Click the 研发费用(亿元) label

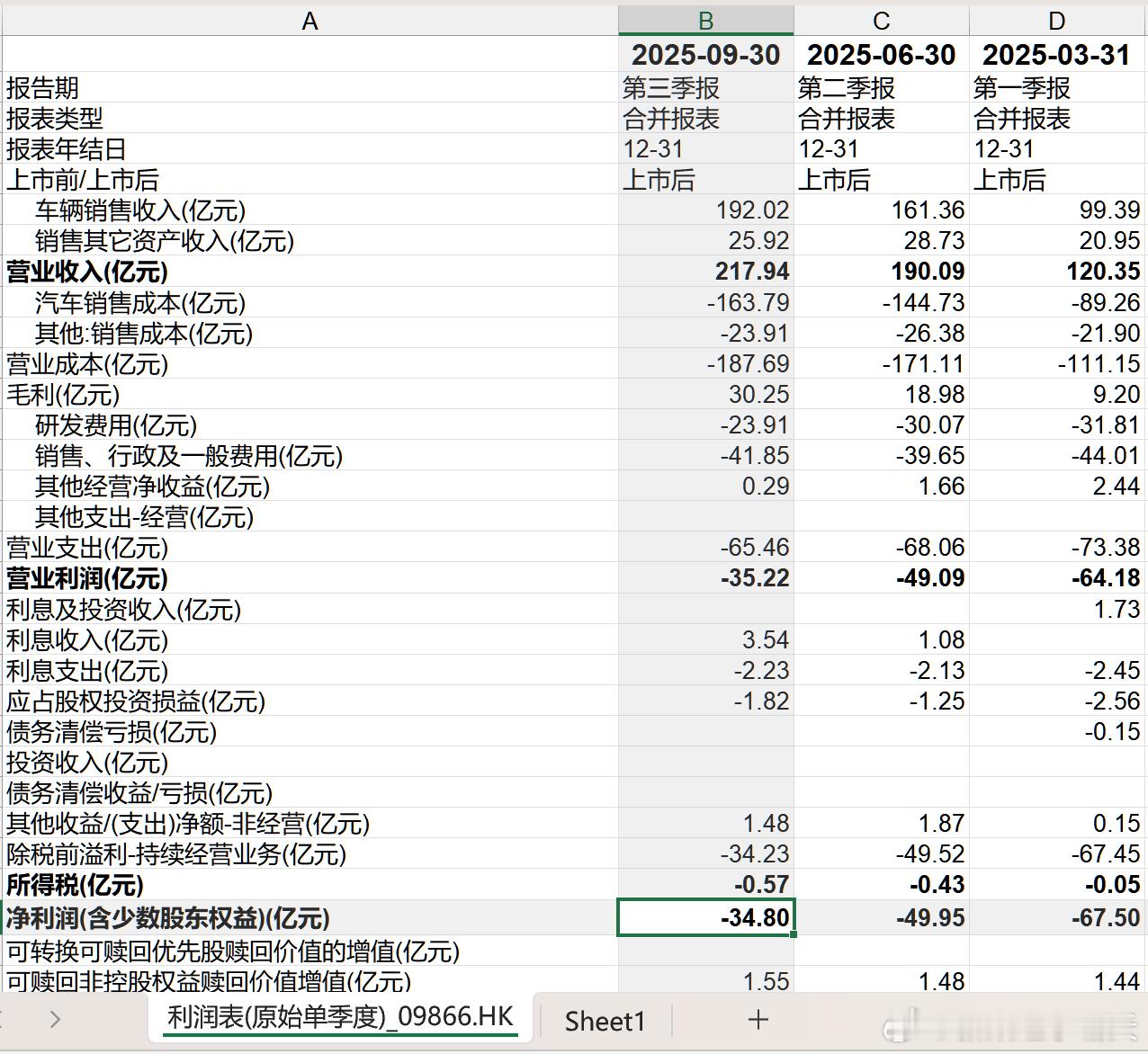click(116, 425)
